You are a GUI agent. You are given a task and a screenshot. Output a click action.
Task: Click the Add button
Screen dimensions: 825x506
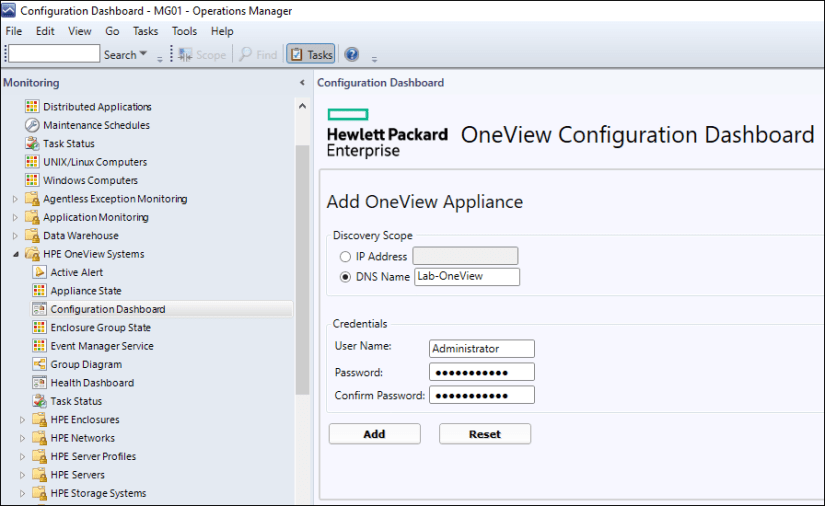pos(375,434)
